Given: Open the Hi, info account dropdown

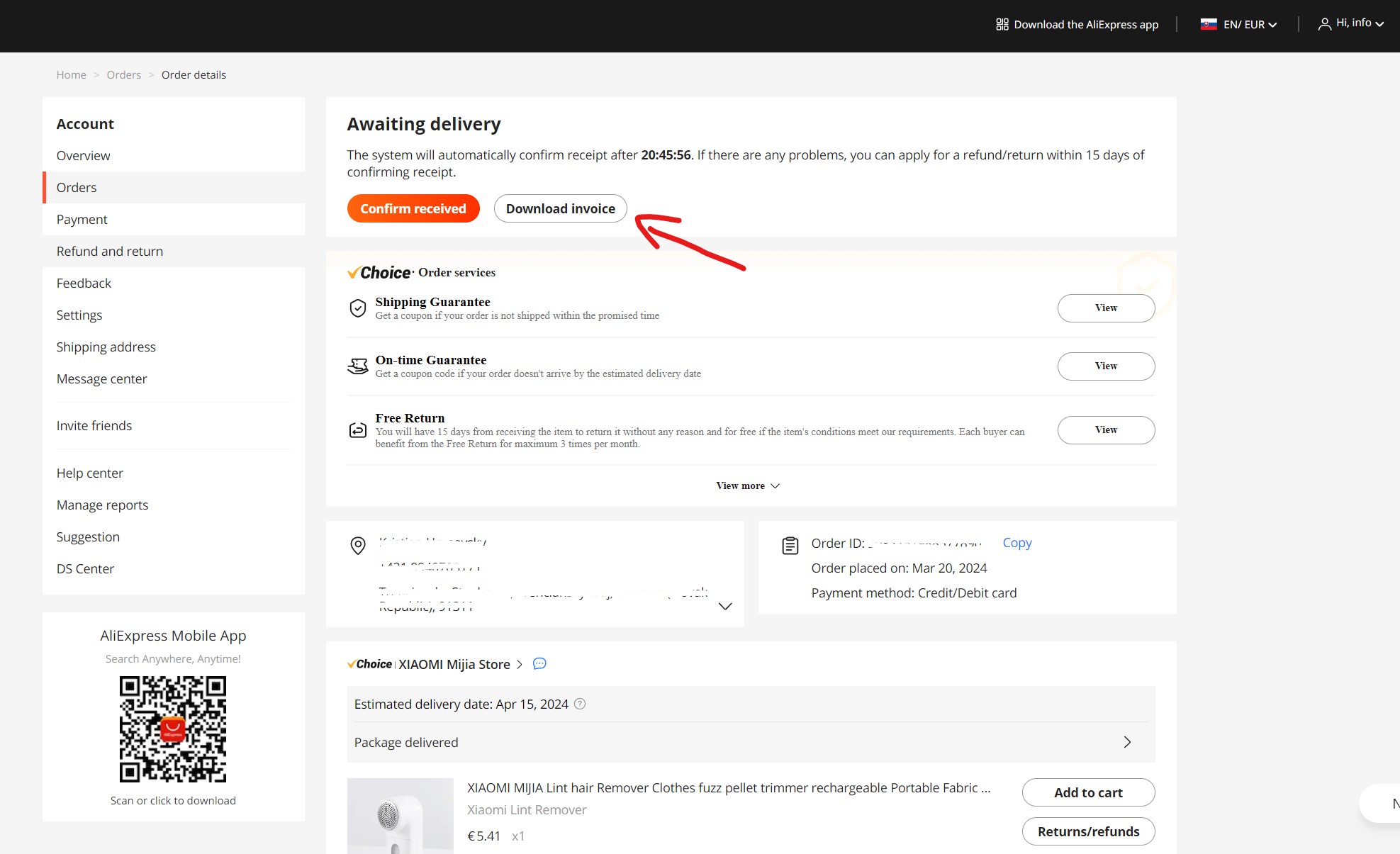Looking at the screenshot, I should click(1351, 24).
